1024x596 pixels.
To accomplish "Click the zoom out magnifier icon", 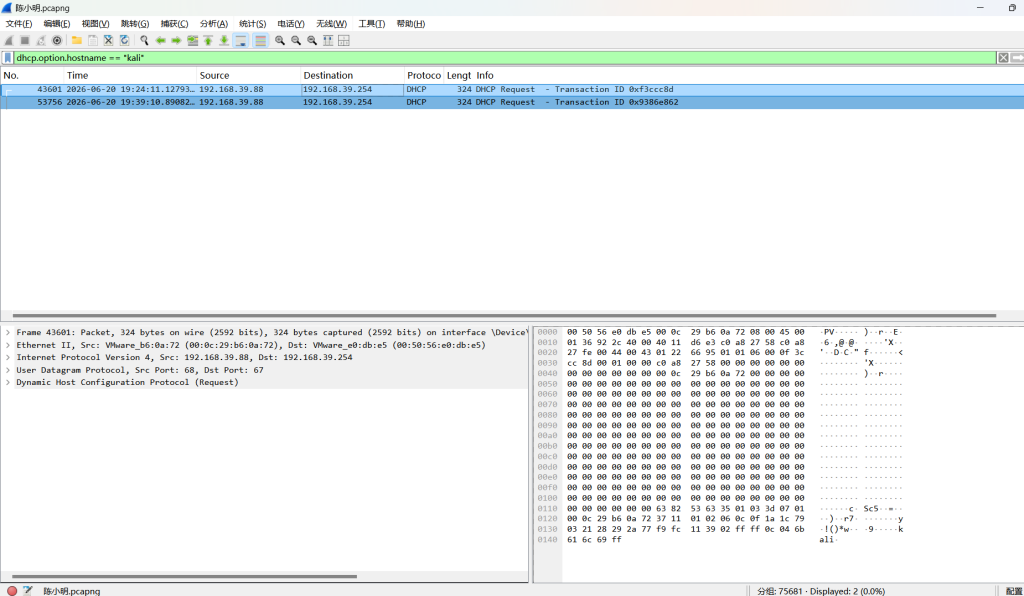I will pos(296,40).
